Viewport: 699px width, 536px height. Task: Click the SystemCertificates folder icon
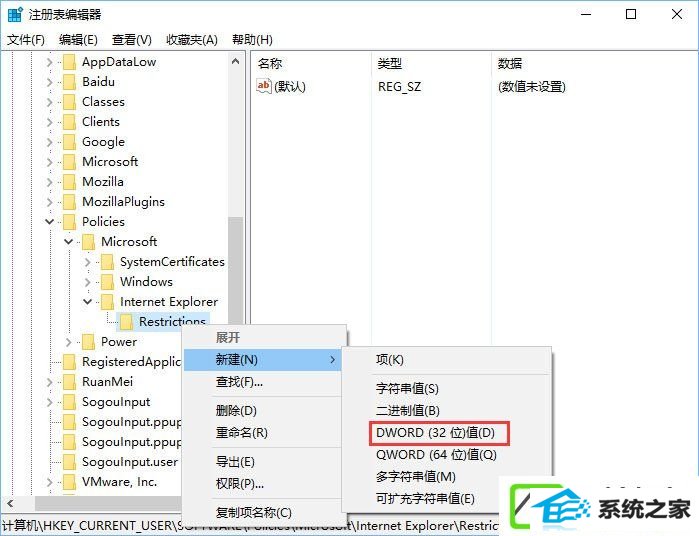pos(107,262)
